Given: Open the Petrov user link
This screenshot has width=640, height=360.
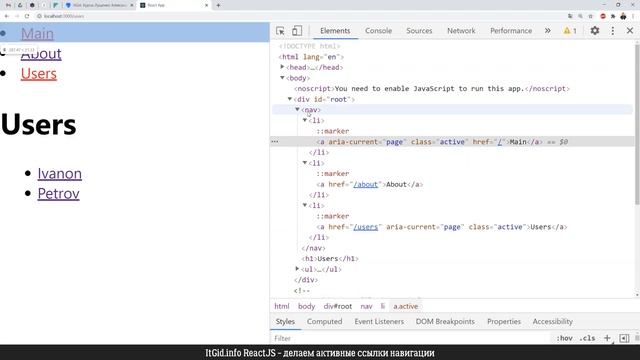Looking at the screenshot, I should pos(58,193).
